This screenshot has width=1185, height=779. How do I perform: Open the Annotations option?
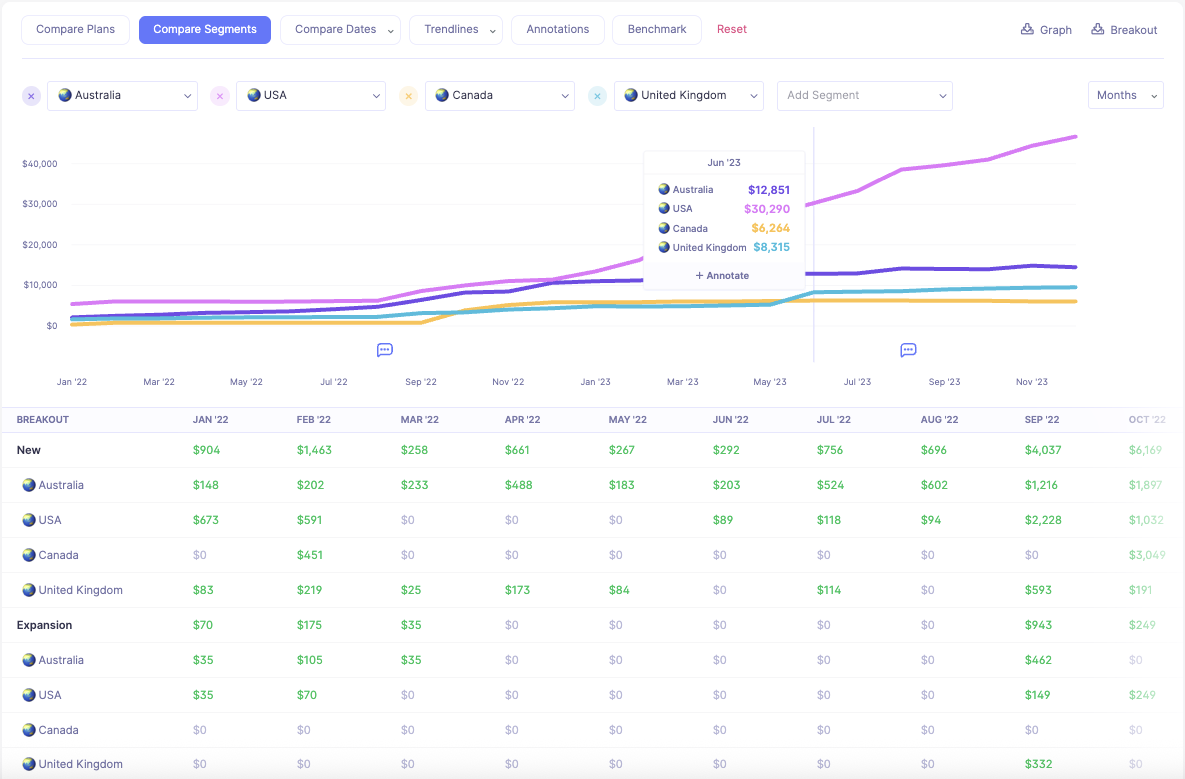[x=558, y=29]
